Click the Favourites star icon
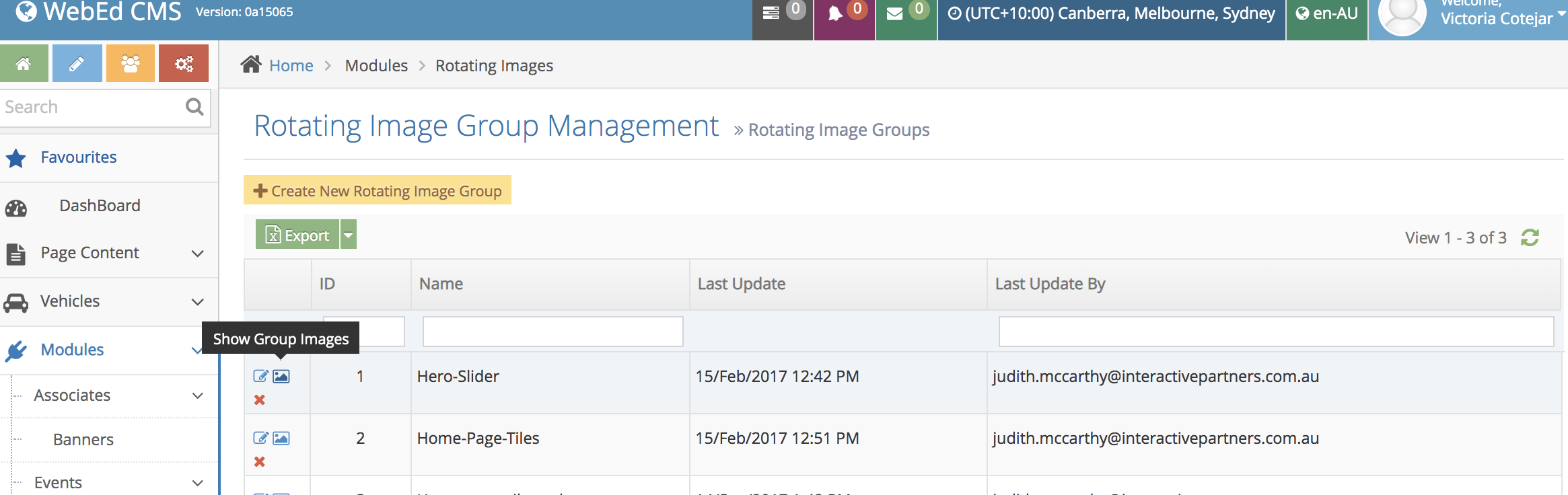The width and height of the screenshot is (1568, 495). point(16,158)
